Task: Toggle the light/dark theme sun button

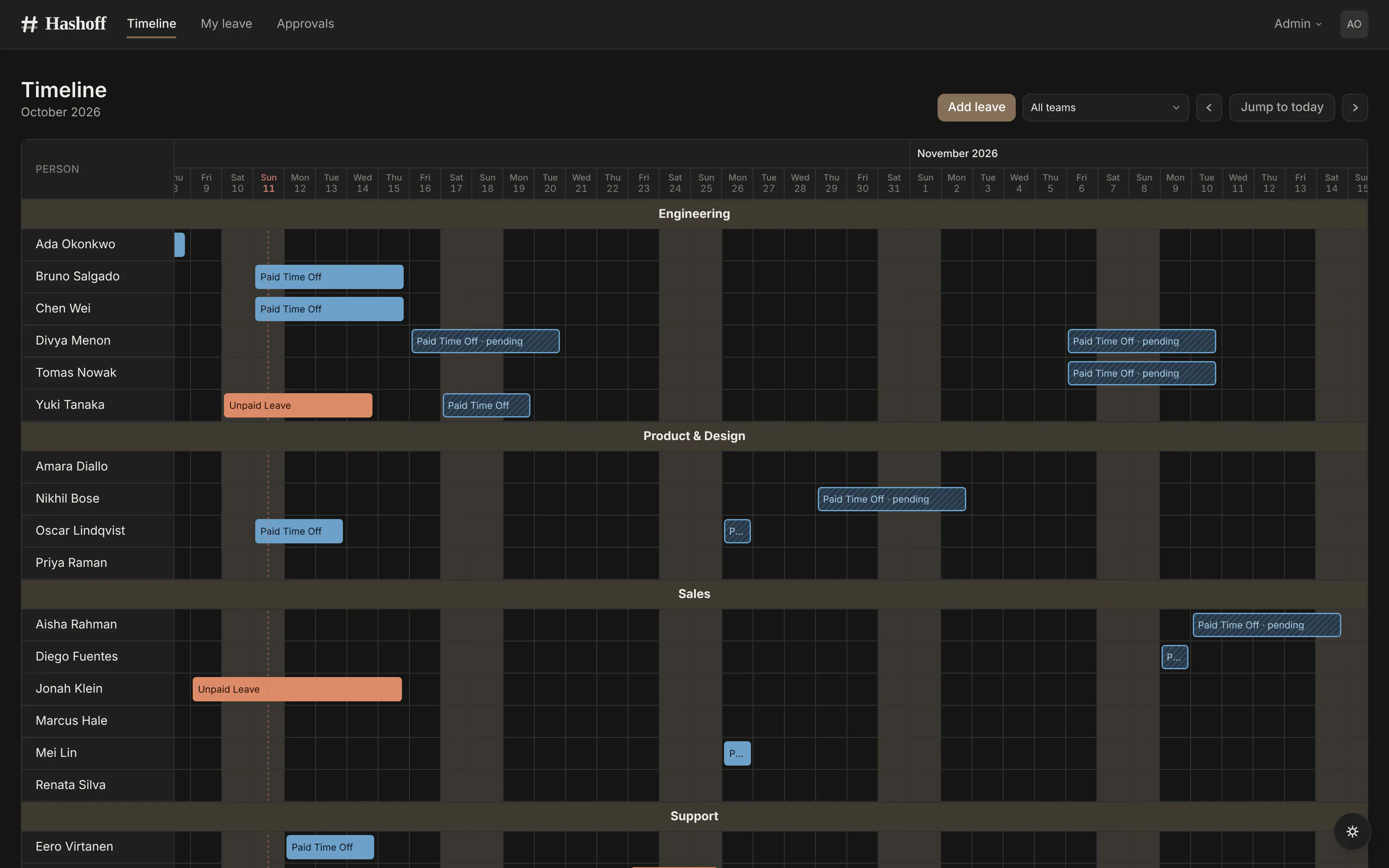Action: pyautogui.click(x=1352, y=831)
